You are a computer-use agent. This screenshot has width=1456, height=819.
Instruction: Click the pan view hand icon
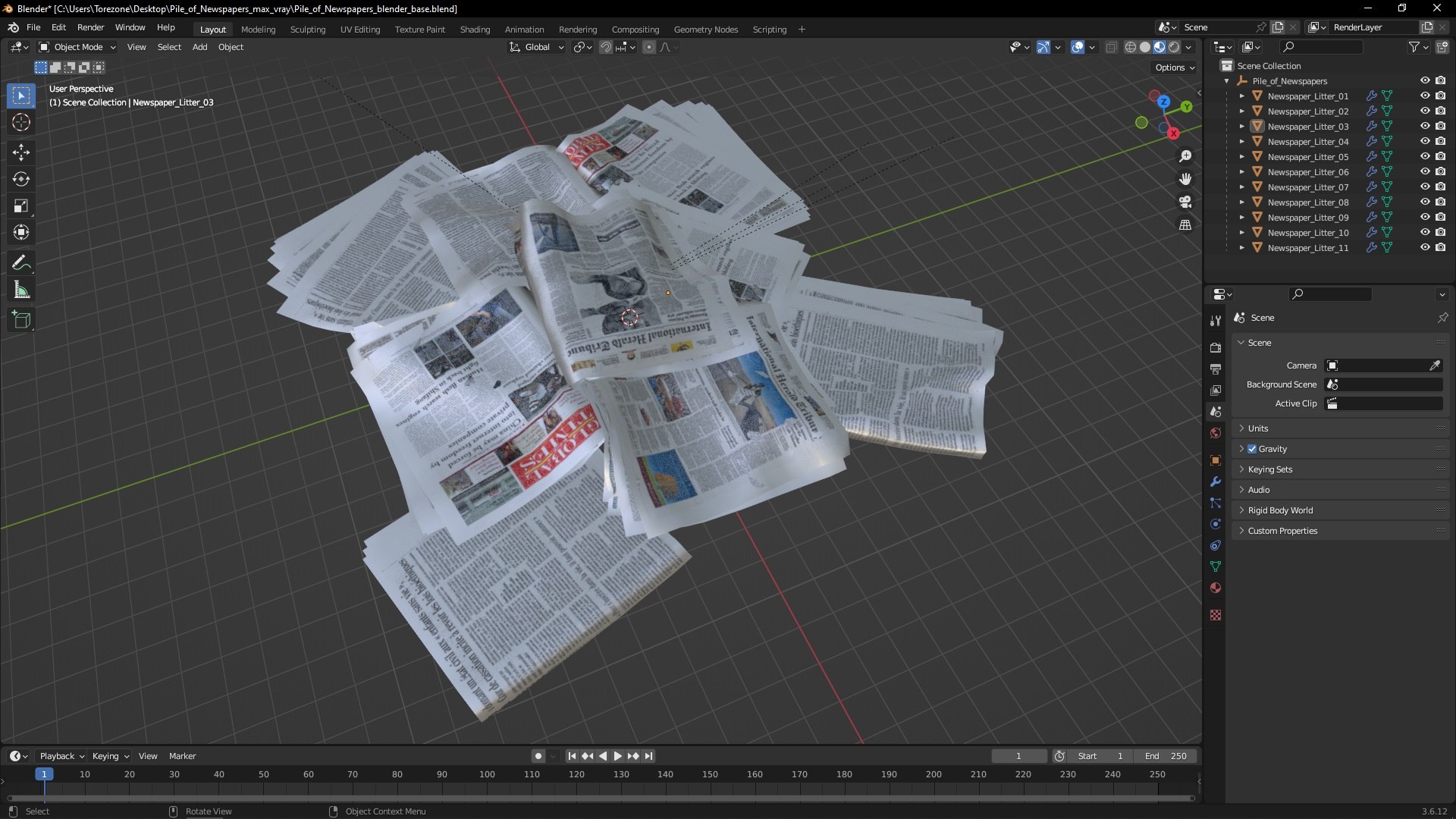pyautogui.click(x=1185, y=179)
